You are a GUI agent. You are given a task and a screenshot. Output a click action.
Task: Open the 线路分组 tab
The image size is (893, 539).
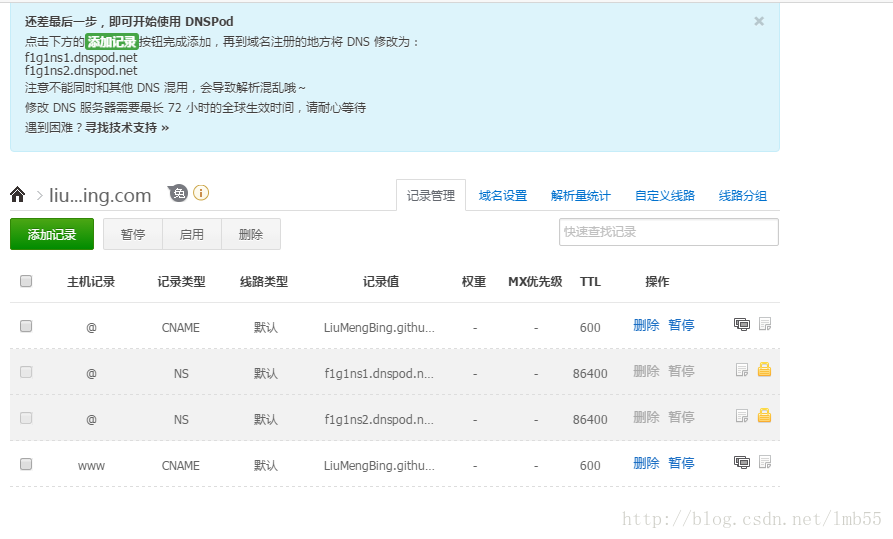743,195
